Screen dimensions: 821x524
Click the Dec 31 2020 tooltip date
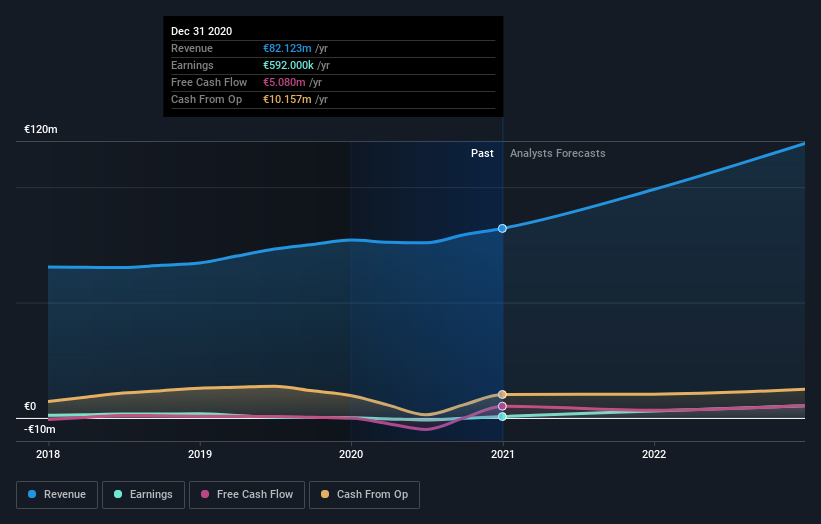pos(202,31)
